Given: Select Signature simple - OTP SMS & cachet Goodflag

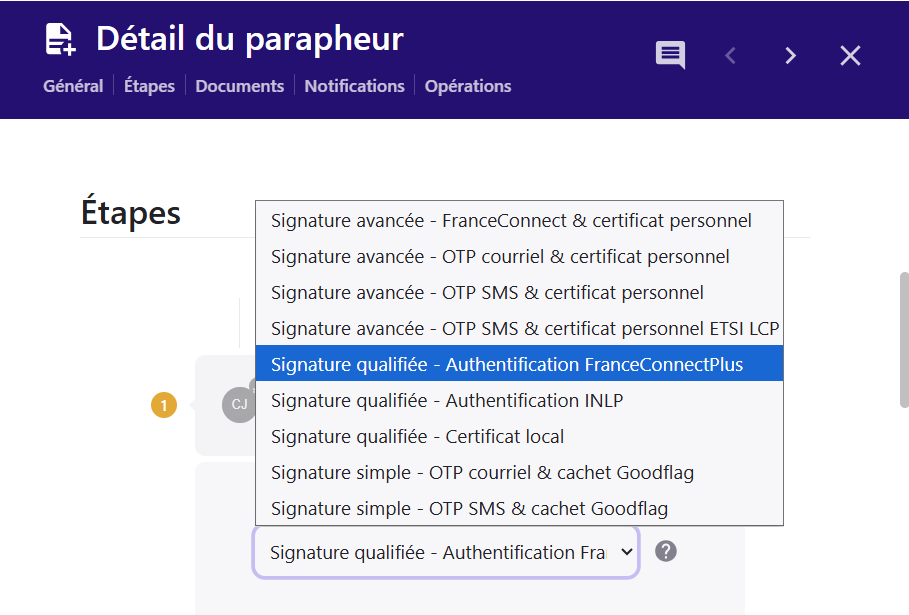Looking at the screenshot, I should pos(469,508).
